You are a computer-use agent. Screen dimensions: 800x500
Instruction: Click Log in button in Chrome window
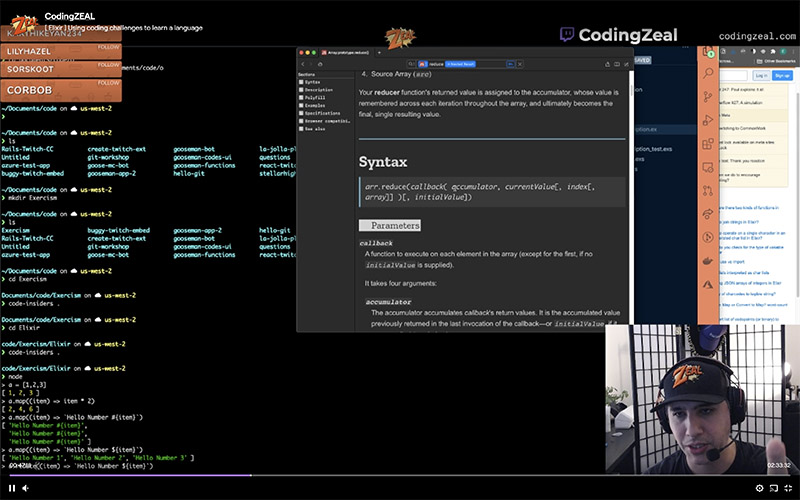pyautogui.click(x=761, y=76)
